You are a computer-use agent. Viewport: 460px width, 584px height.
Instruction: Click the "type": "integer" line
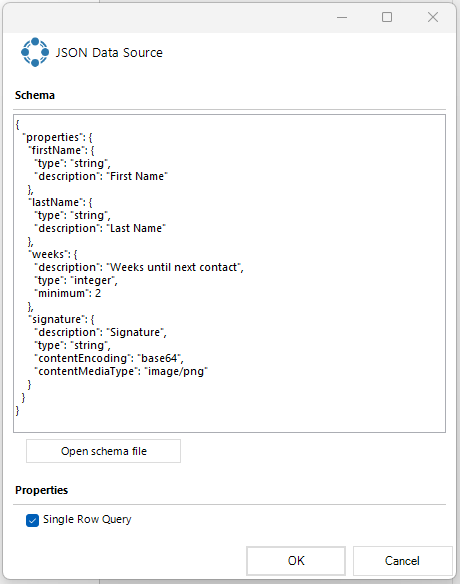pyautogui.click(x=76, y=280)
